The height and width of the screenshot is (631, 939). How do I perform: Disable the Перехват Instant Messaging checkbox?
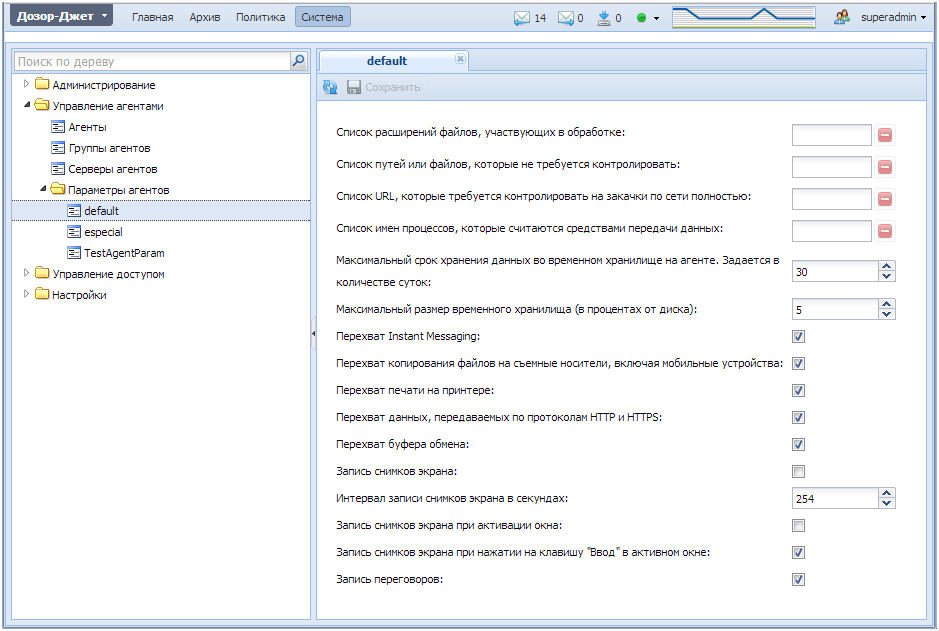(x=798, y=336)
